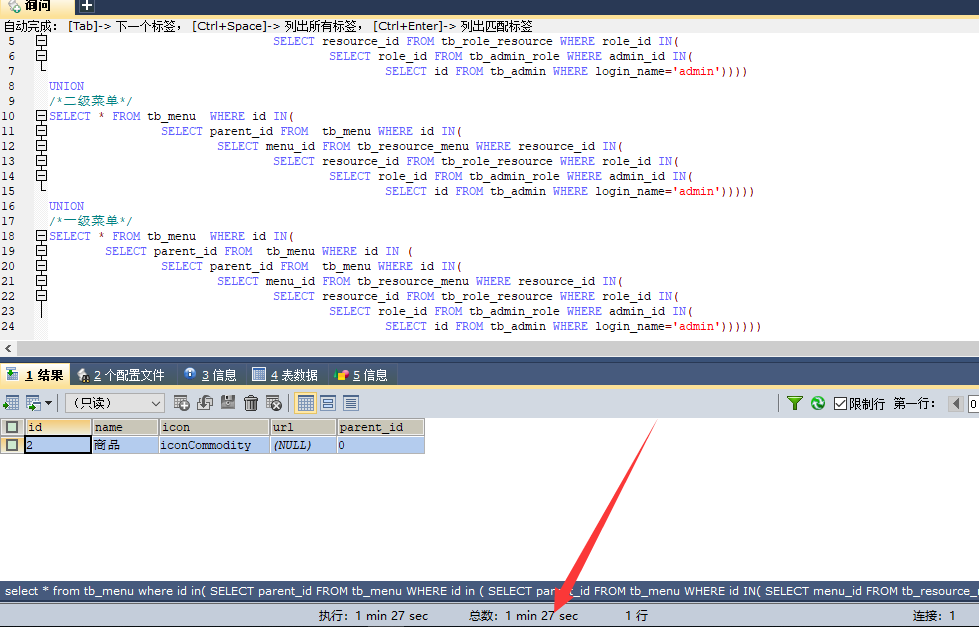Viewport: 979px width, 627px height.
Task: Click the previous page arrow button
Action: 956,403
